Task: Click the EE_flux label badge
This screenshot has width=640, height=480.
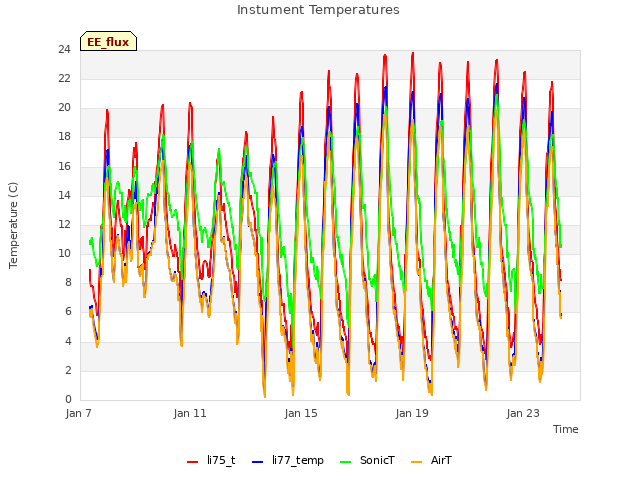Action: [x=108, y=41]
